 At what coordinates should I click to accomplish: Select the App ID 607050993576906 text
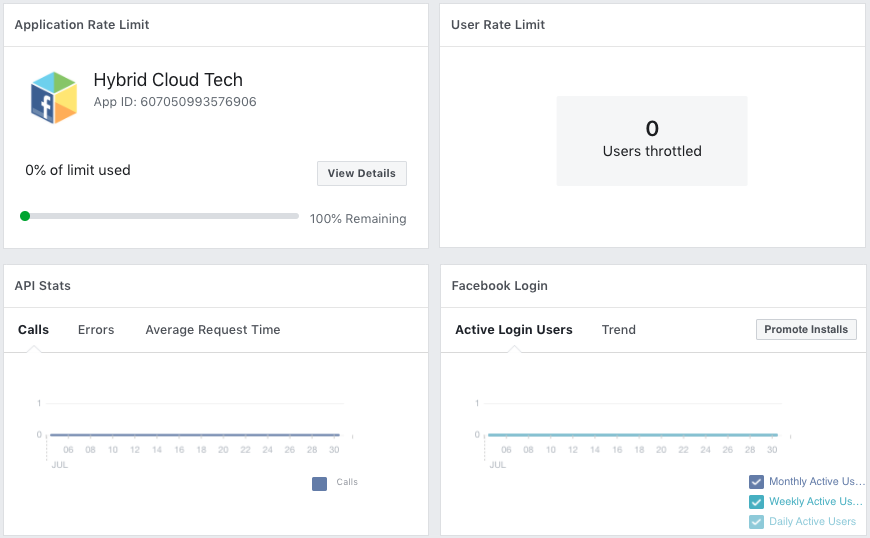[x=175, y=101]
